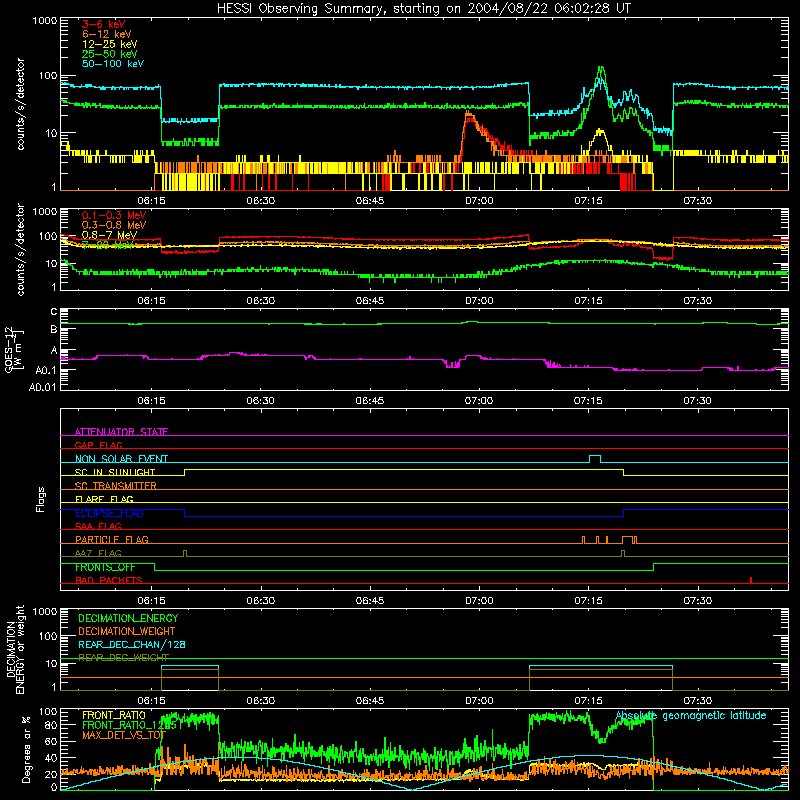
Task: Click the DECIMATION_WEIGHT legend label
Action: click(x=127, y=631)
